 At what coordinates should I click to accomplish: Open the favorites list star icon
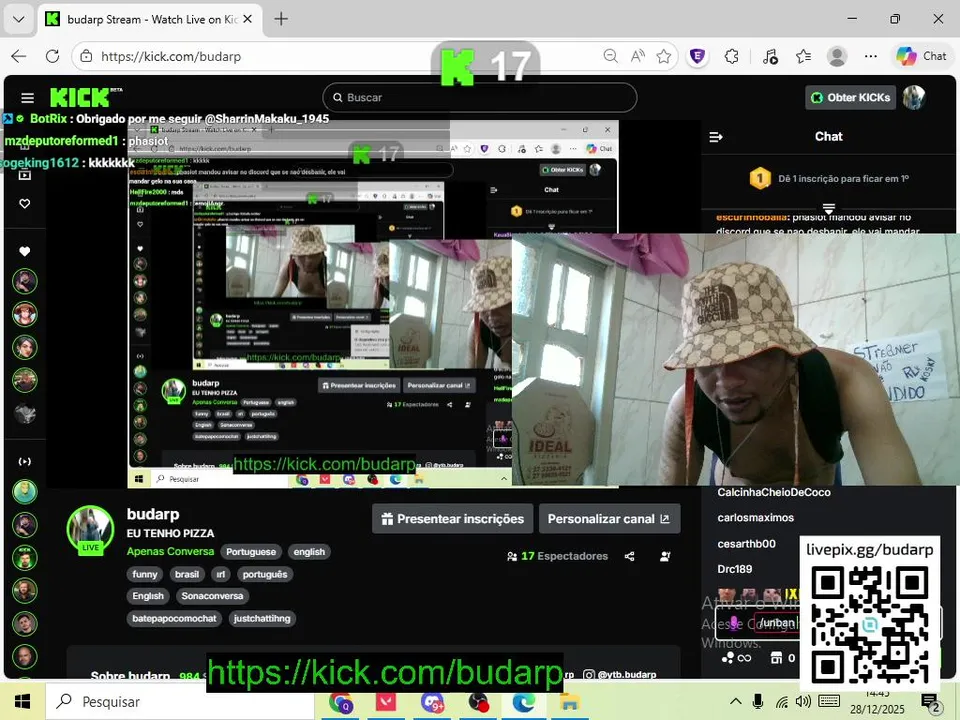coord(803,56)
